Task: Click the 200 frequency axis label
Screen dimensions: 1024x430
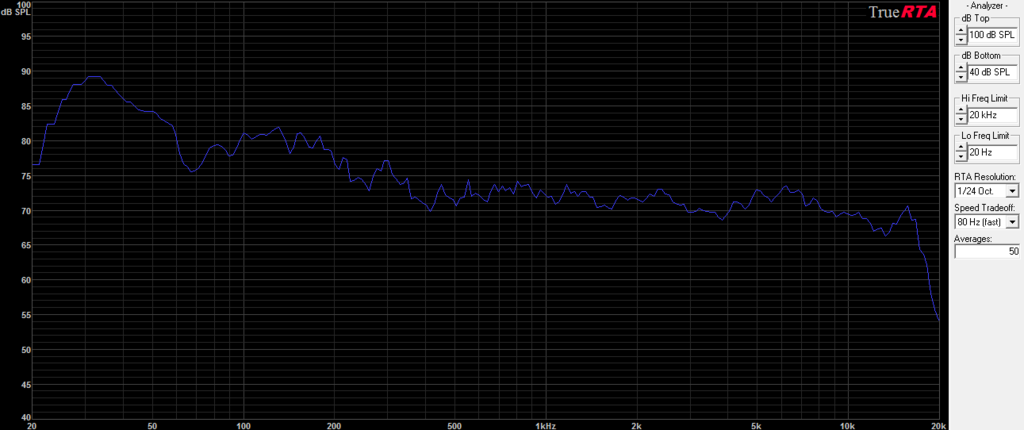Action: [x=334, y=425]
